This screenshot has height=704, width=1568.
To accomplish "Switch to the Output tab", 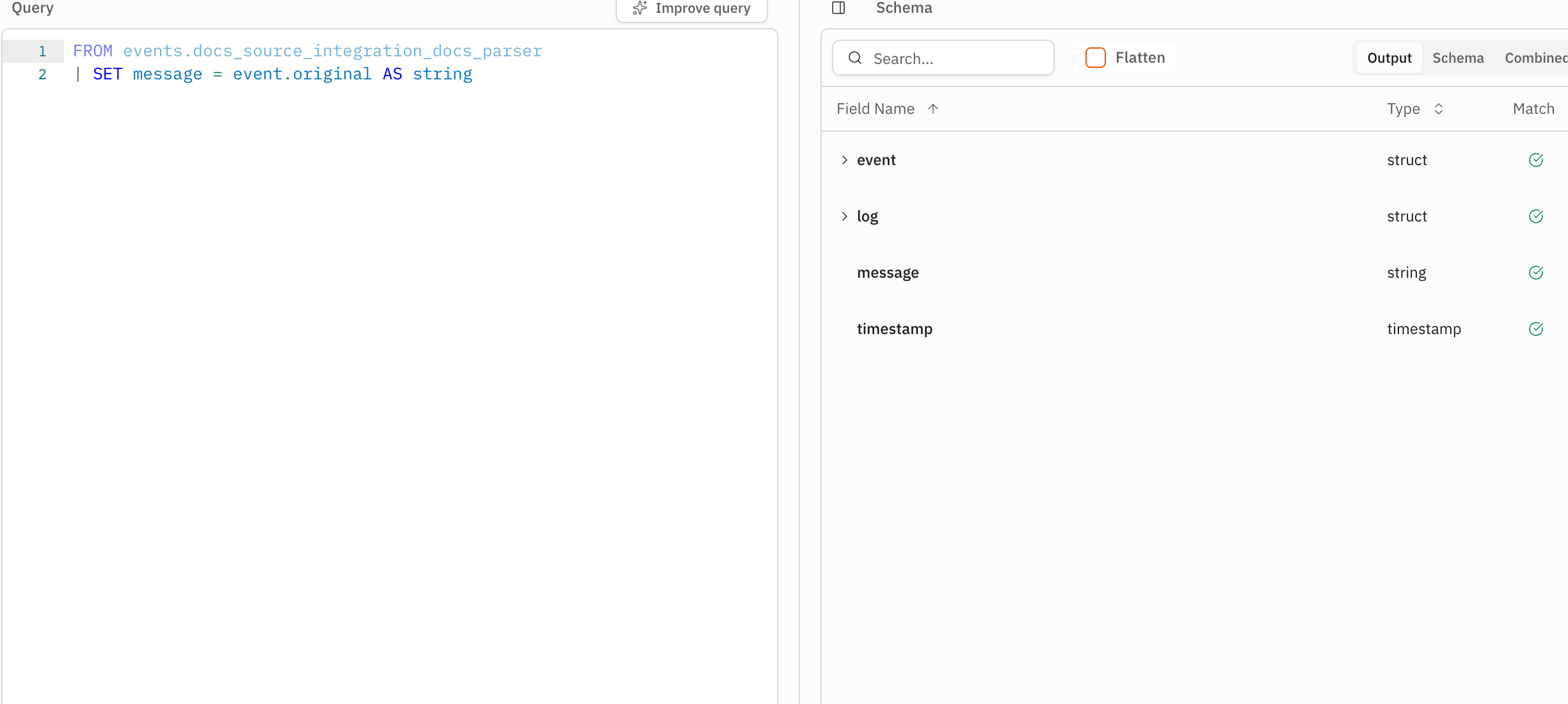I will point(1389,58).
